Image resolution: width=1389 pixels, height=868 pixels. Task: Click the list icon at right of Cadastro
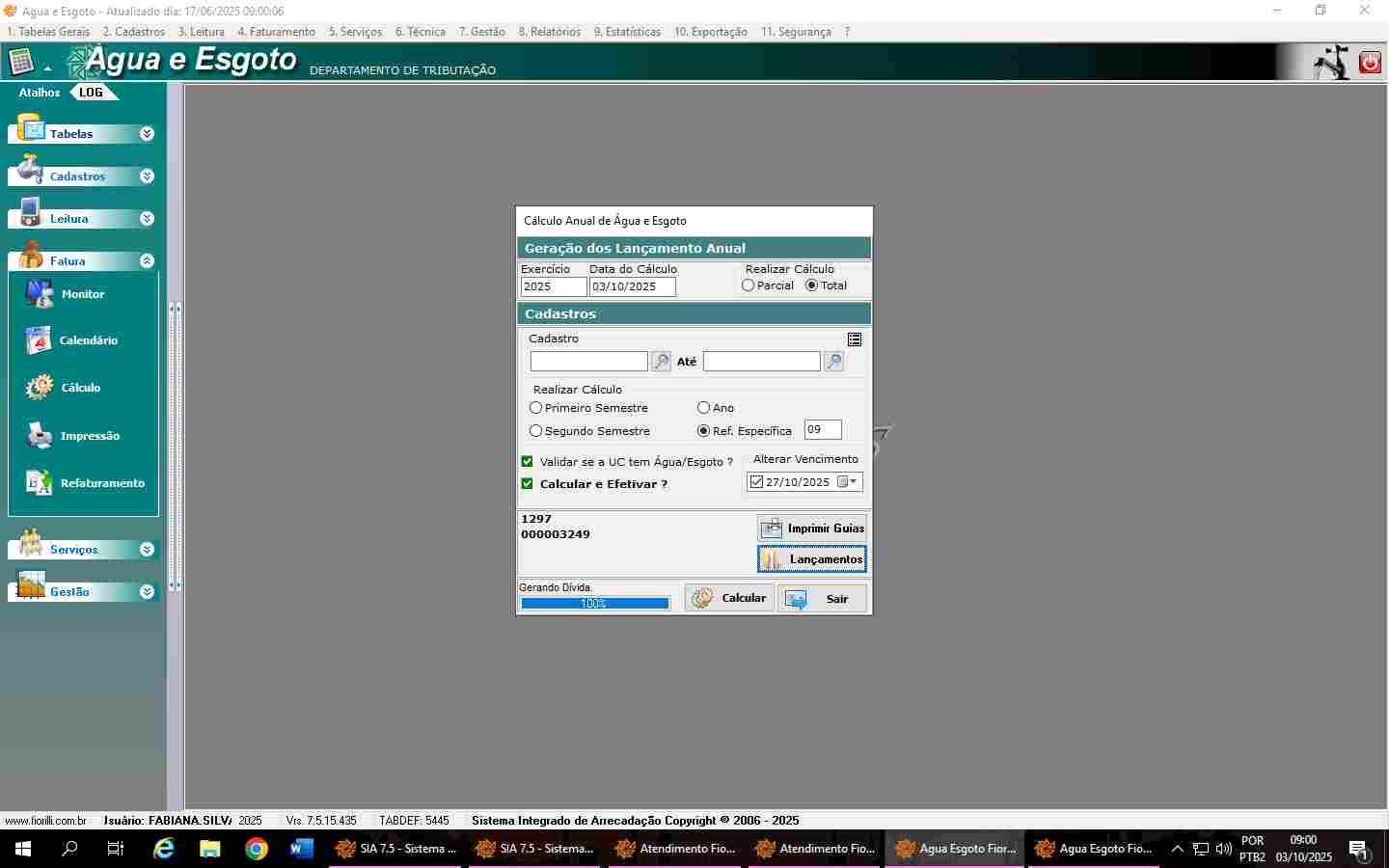click(855, 339)
